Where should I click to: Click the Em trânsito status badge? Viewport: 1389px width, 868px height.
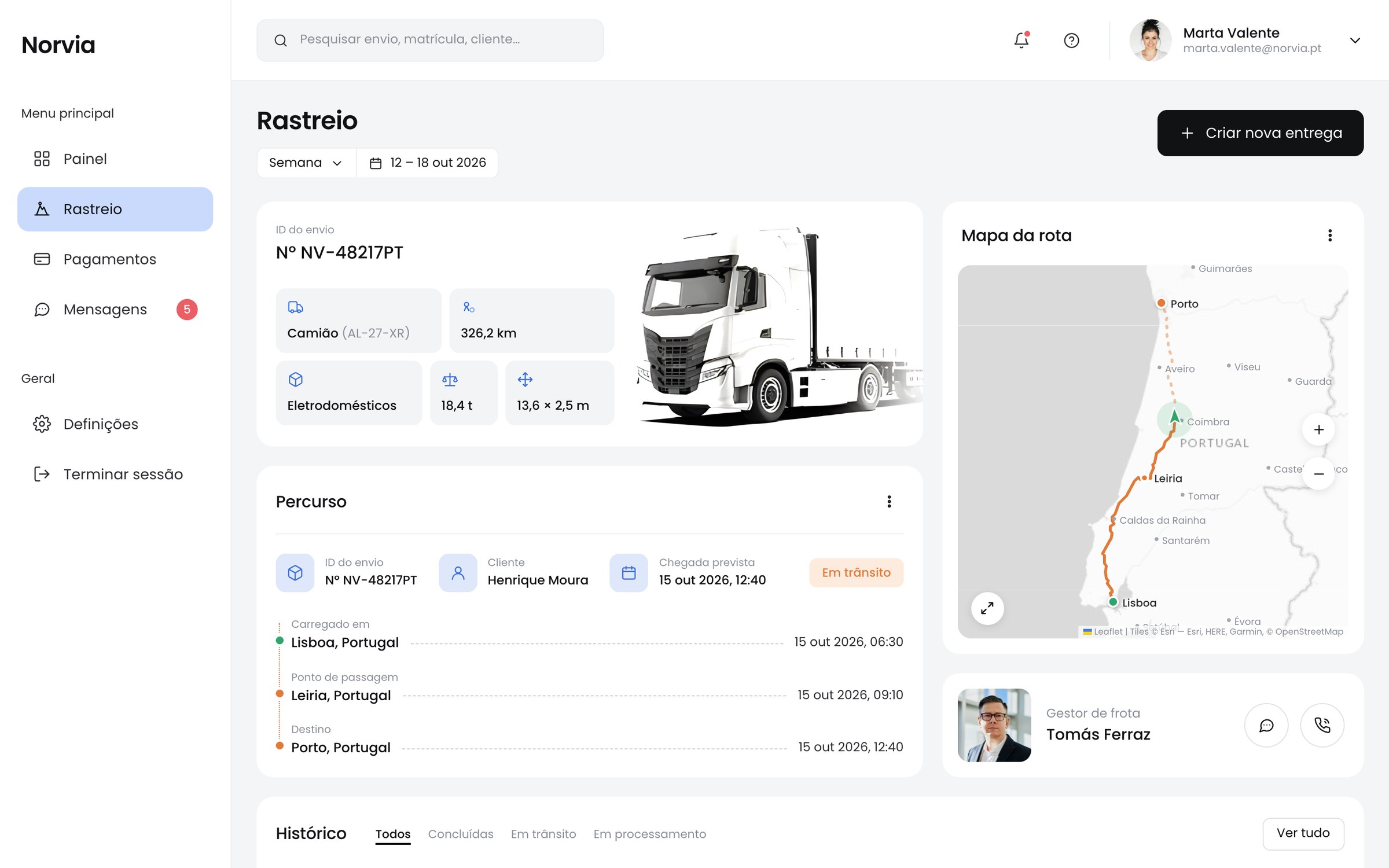(856, 573)
